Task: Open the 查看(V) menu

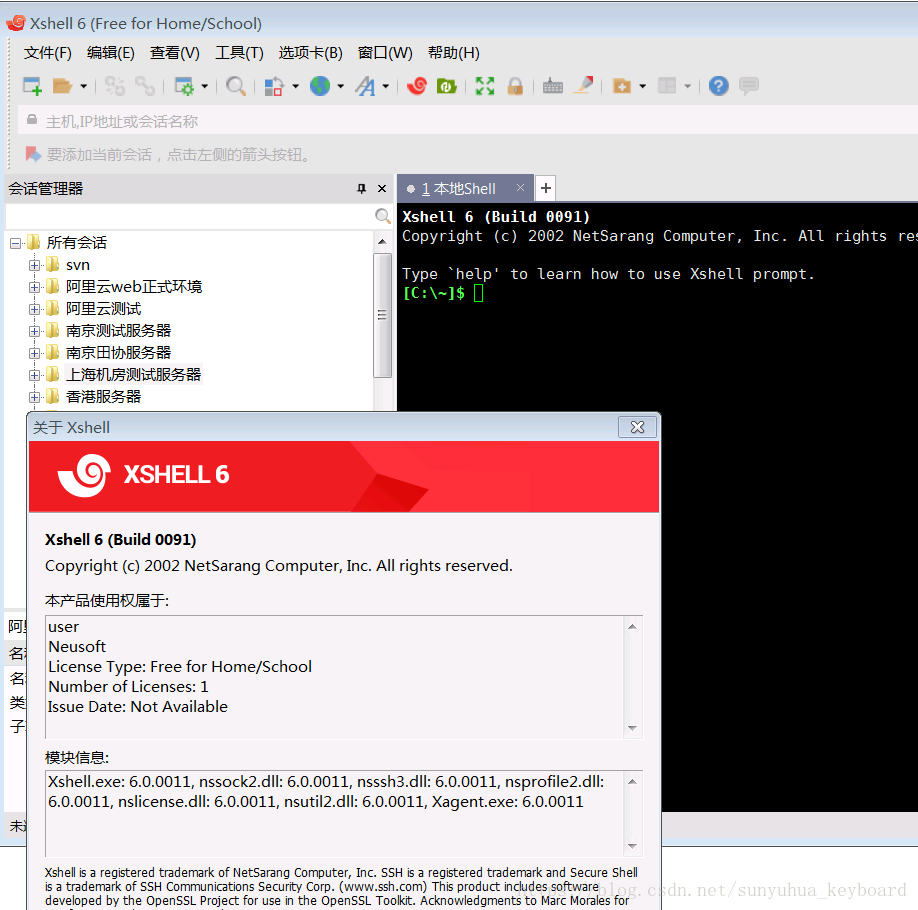Action: (x=174, y=53)
